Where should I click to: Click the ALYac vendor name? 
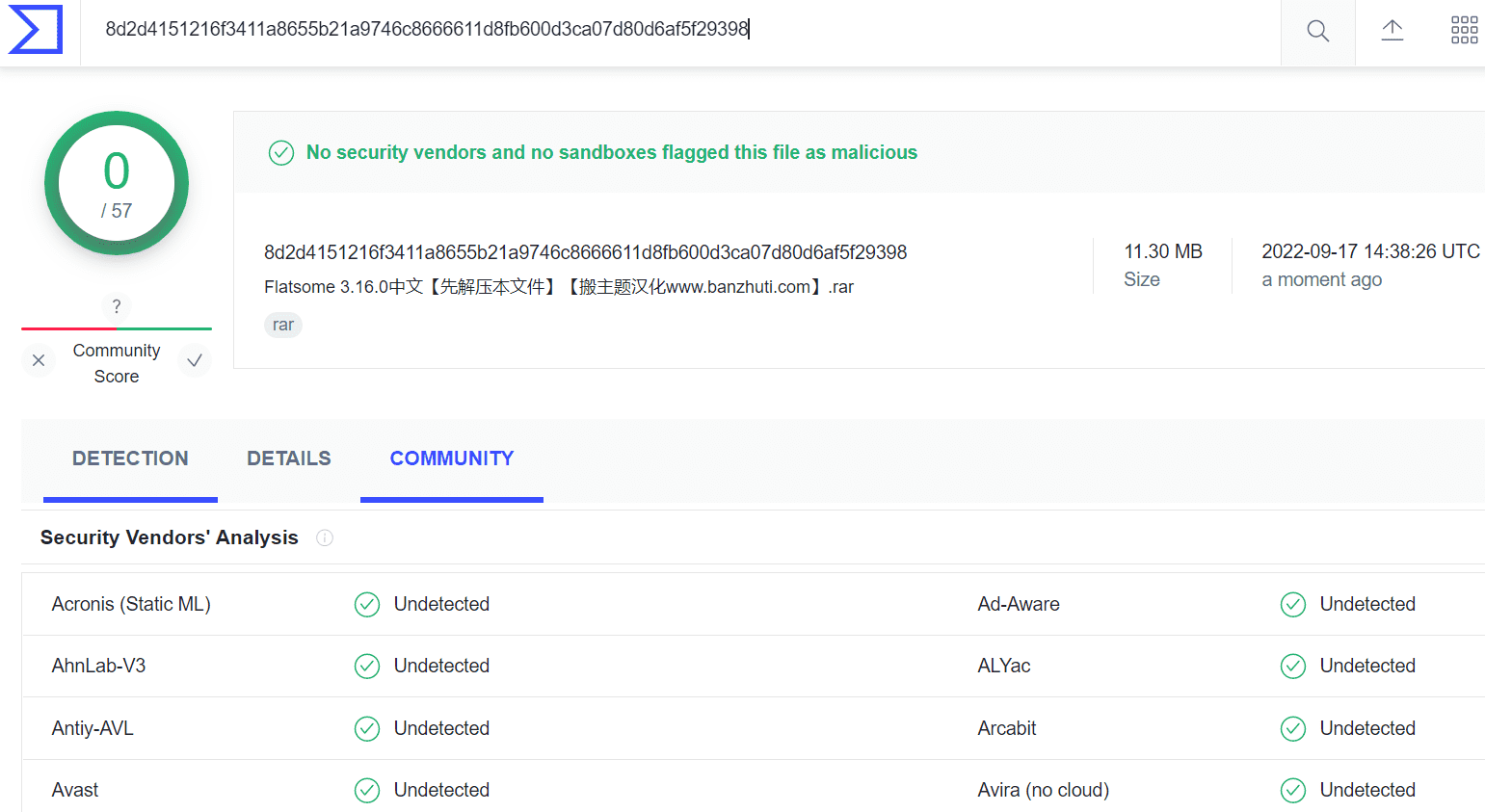[x=1004, y=666]
